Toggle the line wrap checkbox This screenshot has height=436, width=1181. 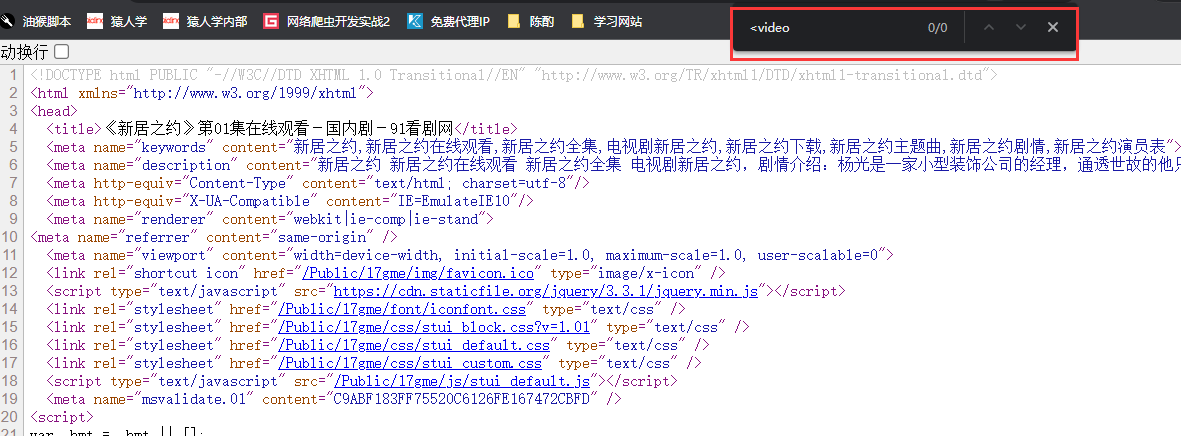pyautogui.click(x=62, y=51)
